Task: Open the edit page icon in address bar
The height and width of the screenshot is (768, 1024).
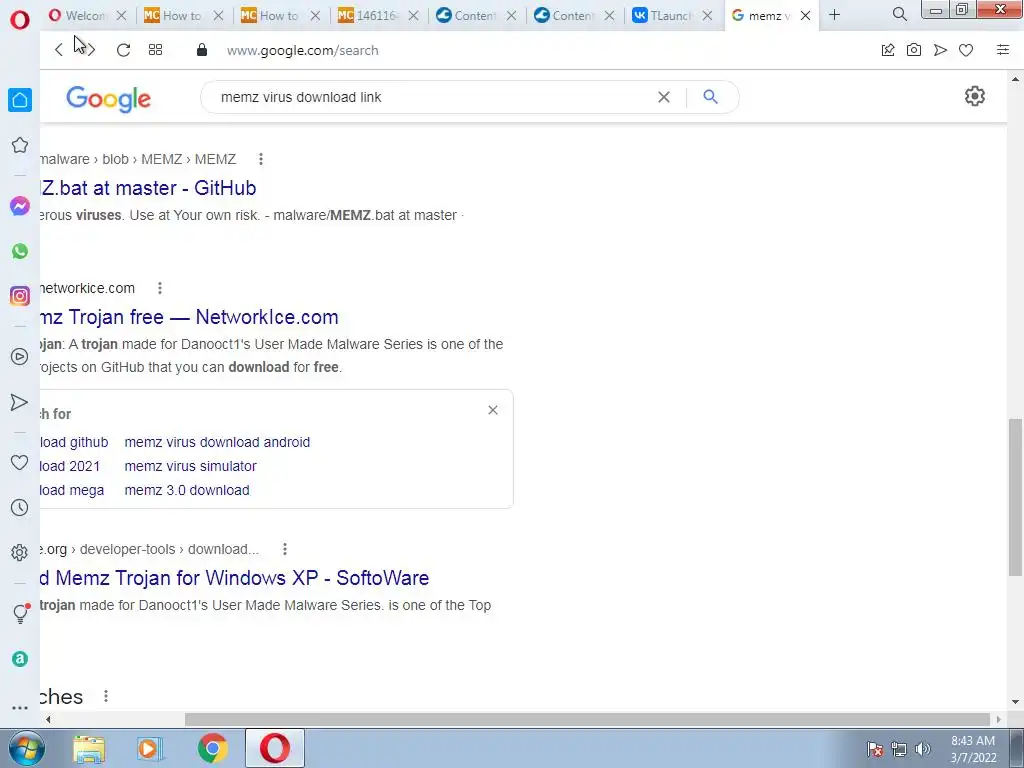Action: pos(888,50)
